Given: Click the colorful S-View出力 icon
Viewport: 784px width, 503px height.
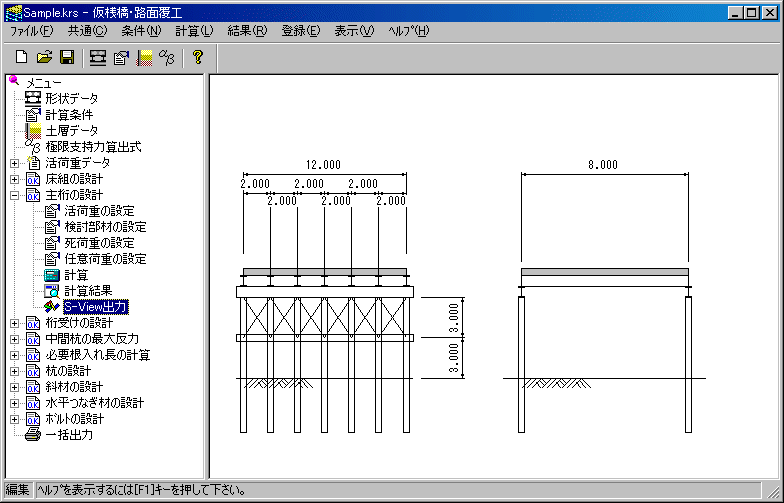Looking at the screenshot, I should [52, 306].
